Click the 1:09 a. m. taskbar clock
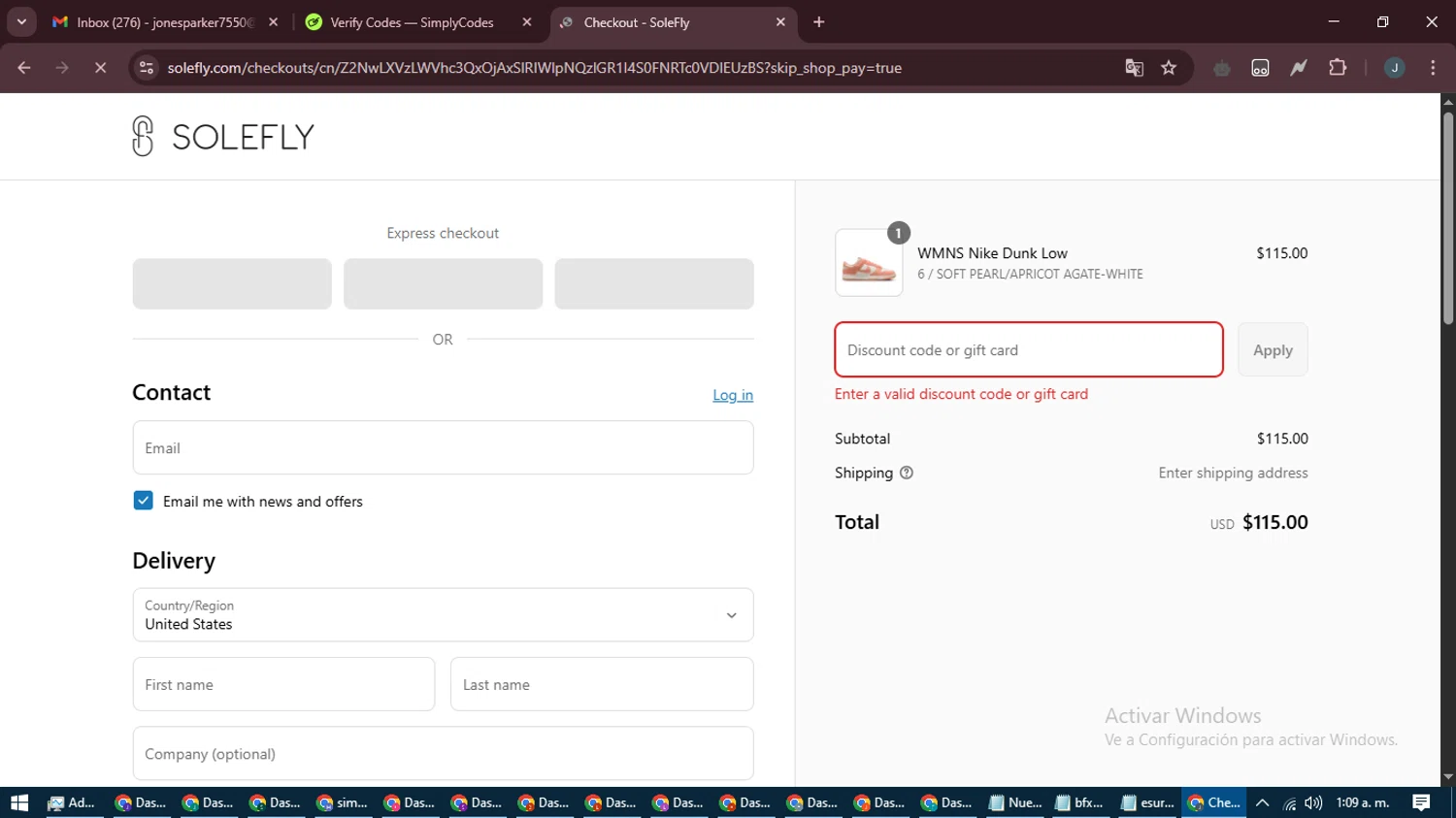 [1363, 802]
